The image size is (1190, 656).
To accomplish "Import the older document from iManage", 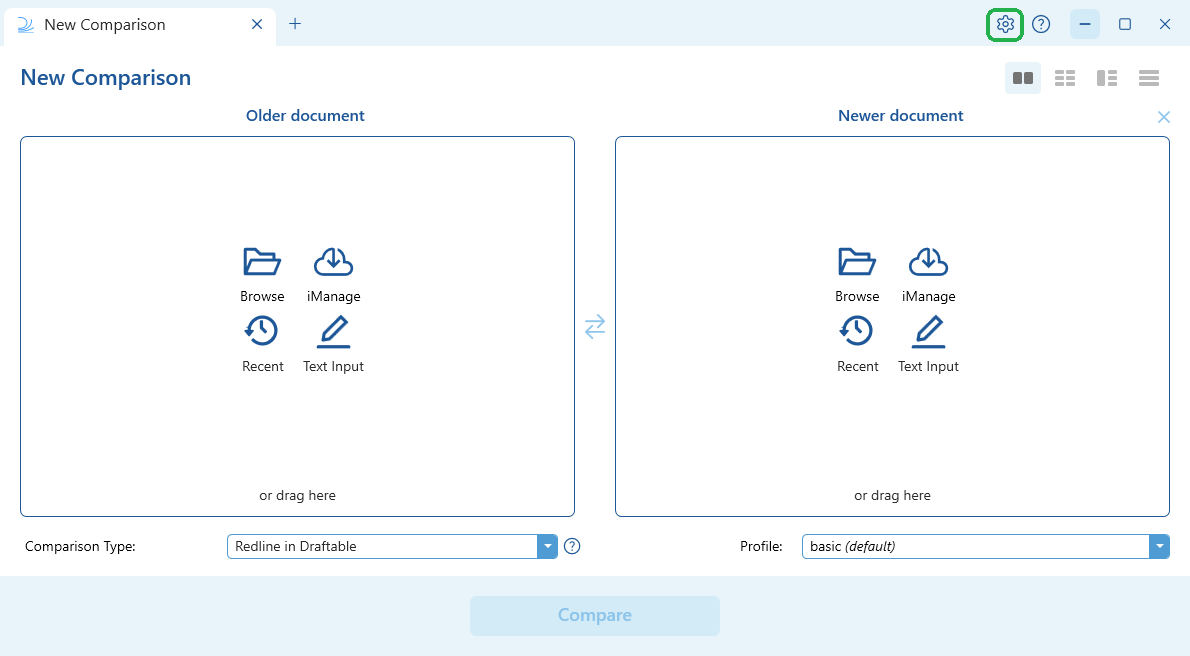I will [333, 276].
